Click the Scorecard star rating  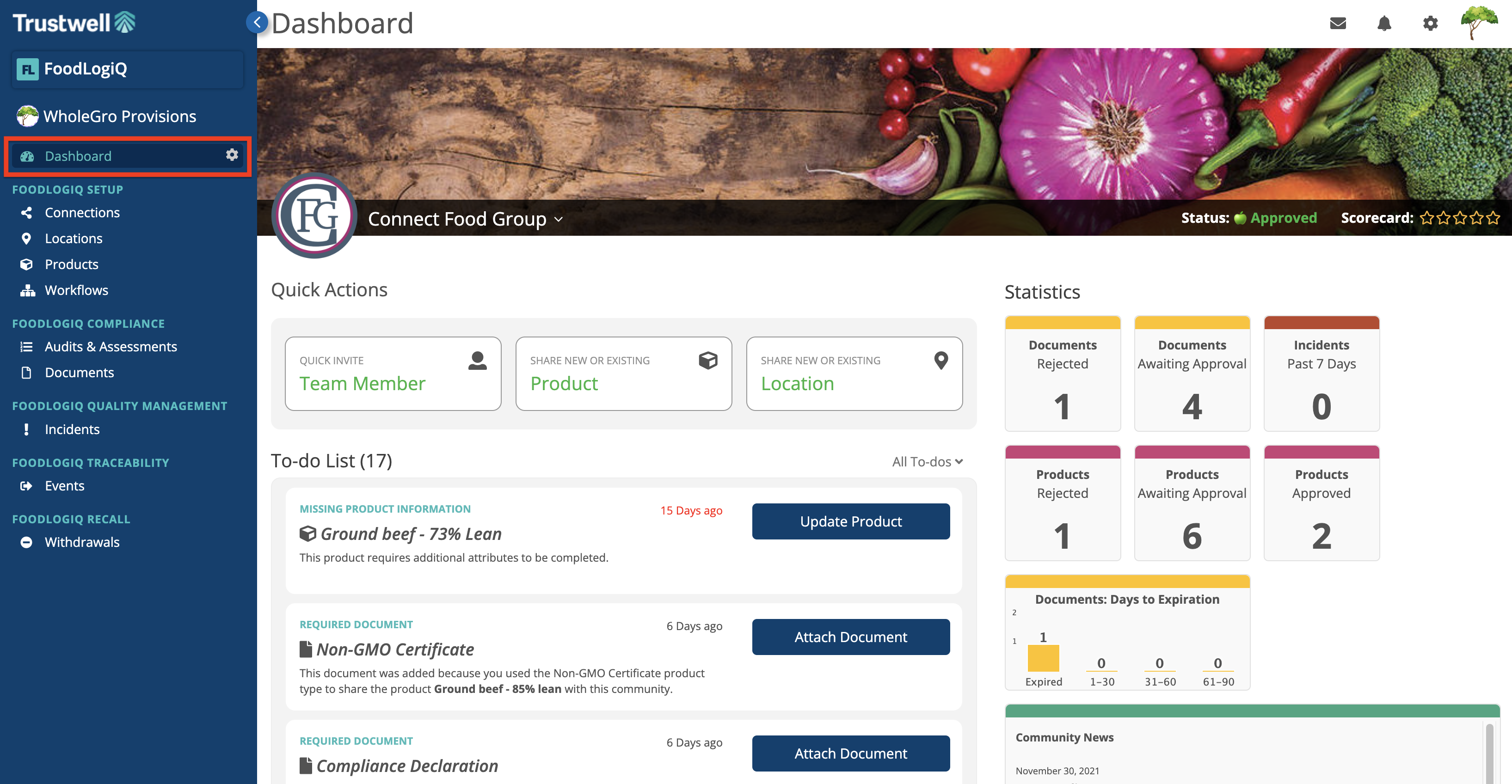click(x=1459, y=218)
